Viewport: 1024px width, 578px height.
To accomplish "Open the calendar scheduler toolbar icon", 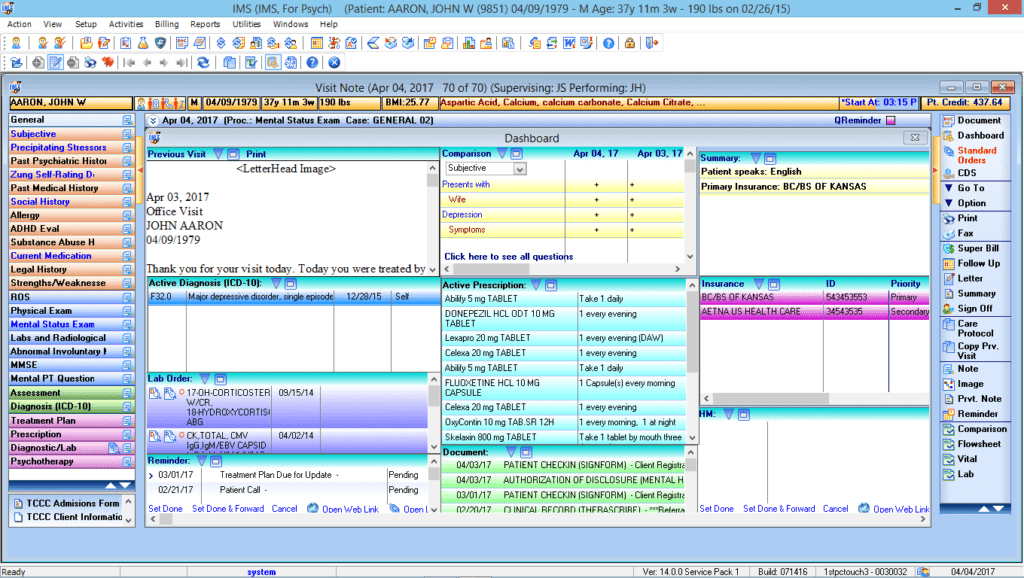I will click(x=317, y=43).
